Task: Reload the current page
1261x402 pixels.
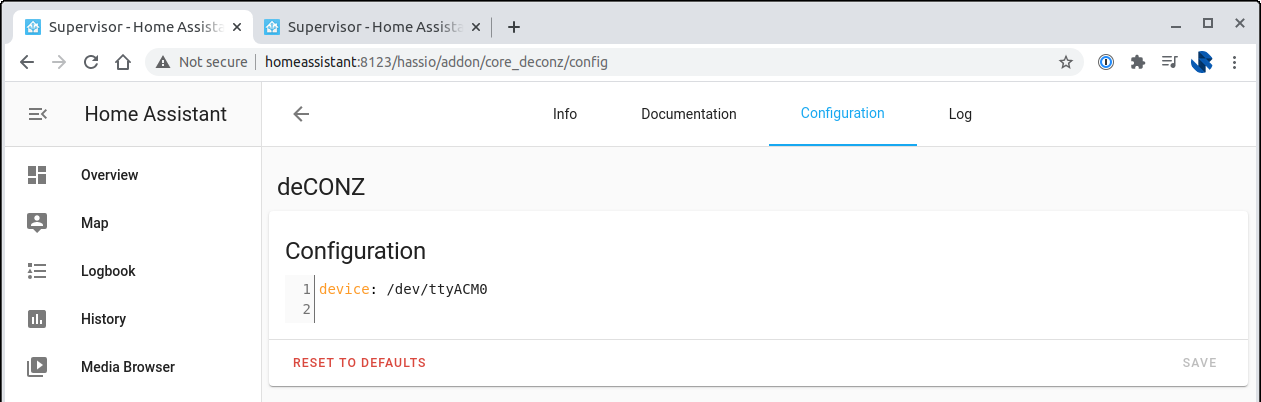Action: click(90, 62)
